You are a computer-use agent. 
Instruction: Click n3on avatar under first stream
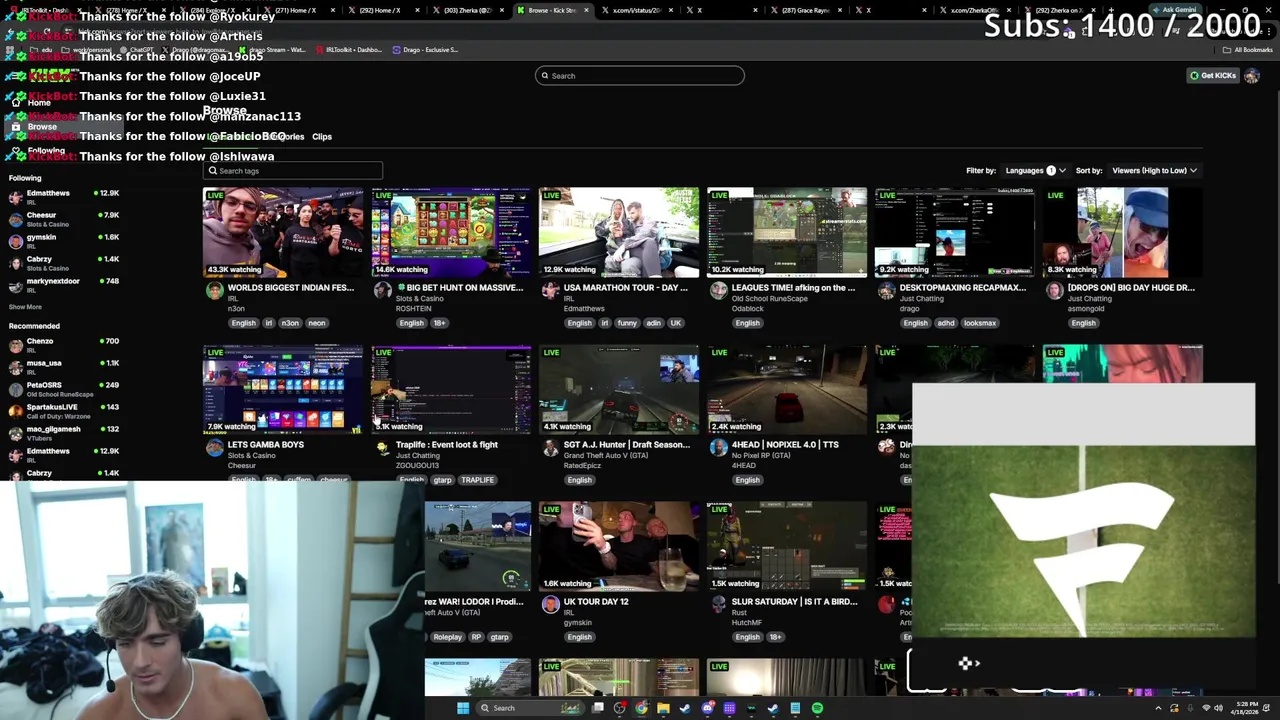[x=215, y=291]
